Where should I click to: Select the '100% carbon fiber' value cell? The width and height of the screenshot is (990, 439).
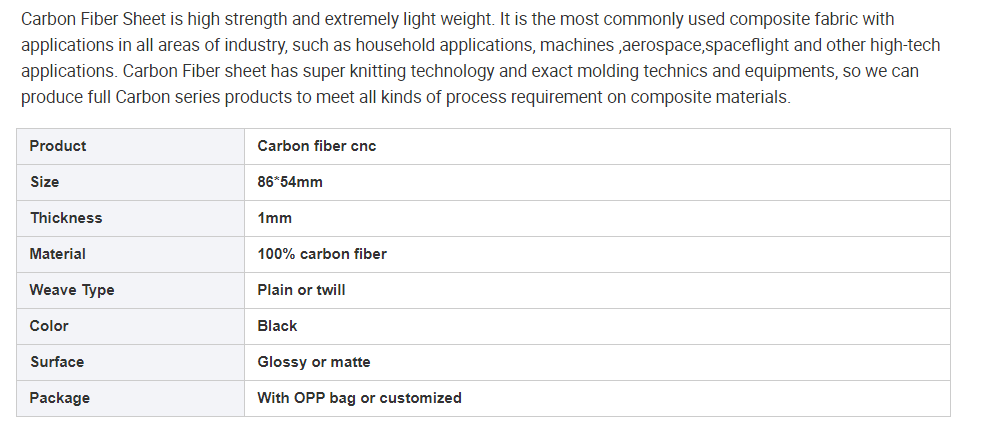point(322,254)
